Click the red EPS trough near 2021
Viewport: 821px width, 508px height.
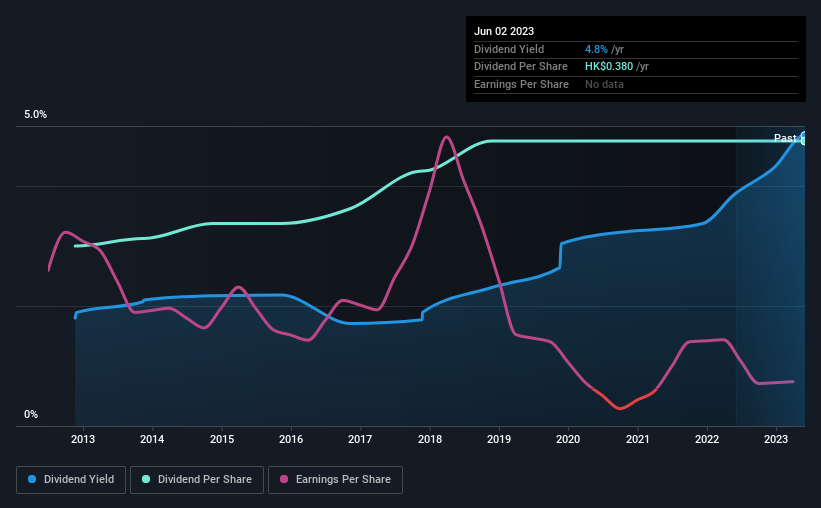pos(620,407)
